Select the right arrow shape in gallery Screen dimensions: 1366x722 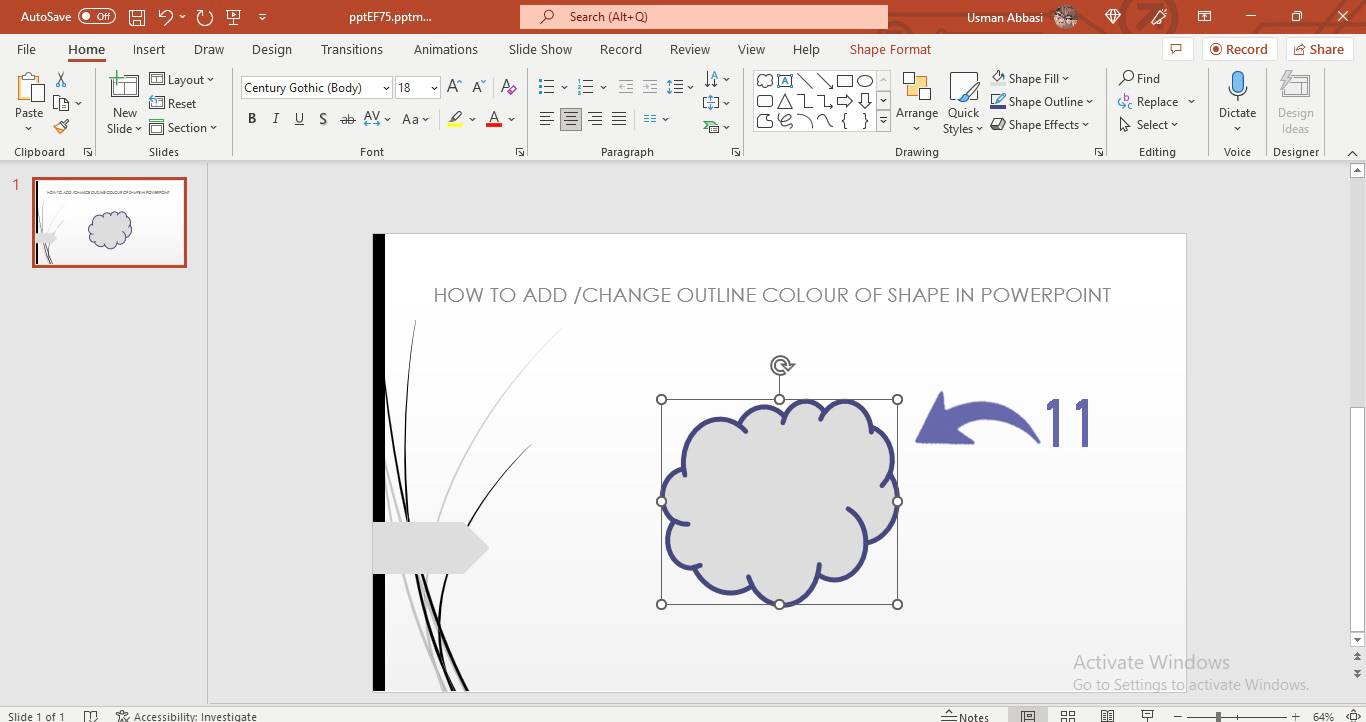[845, 101]
